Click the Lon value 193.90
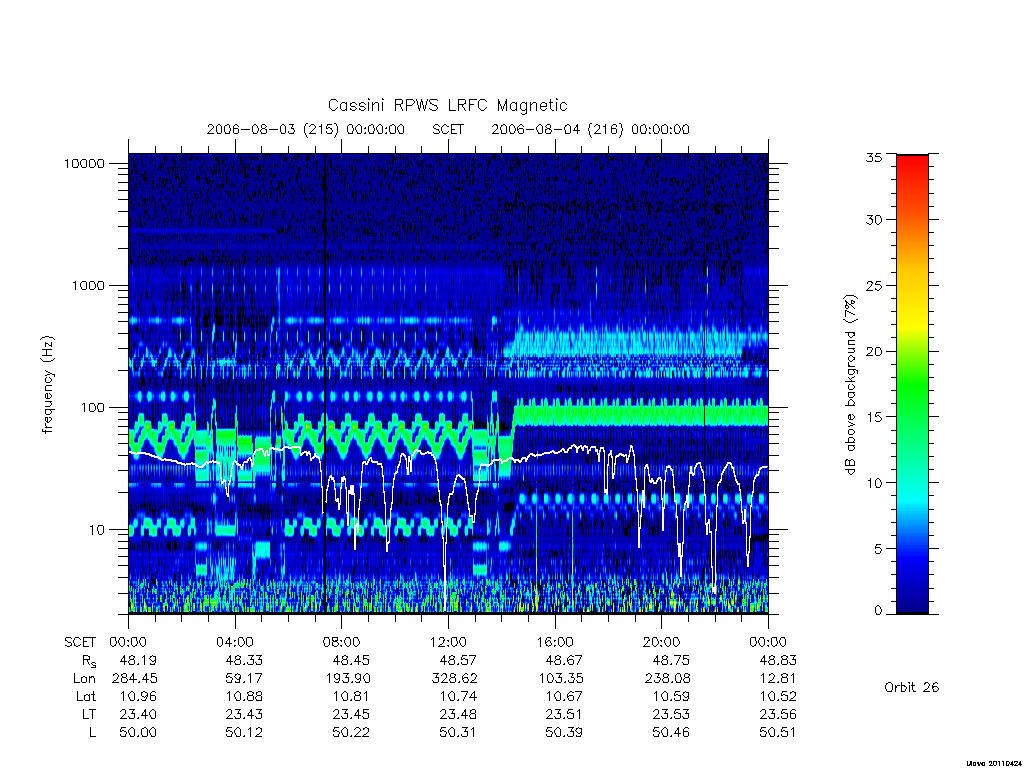This screenshot has height=768, width=1024. (x=347, y=679)
